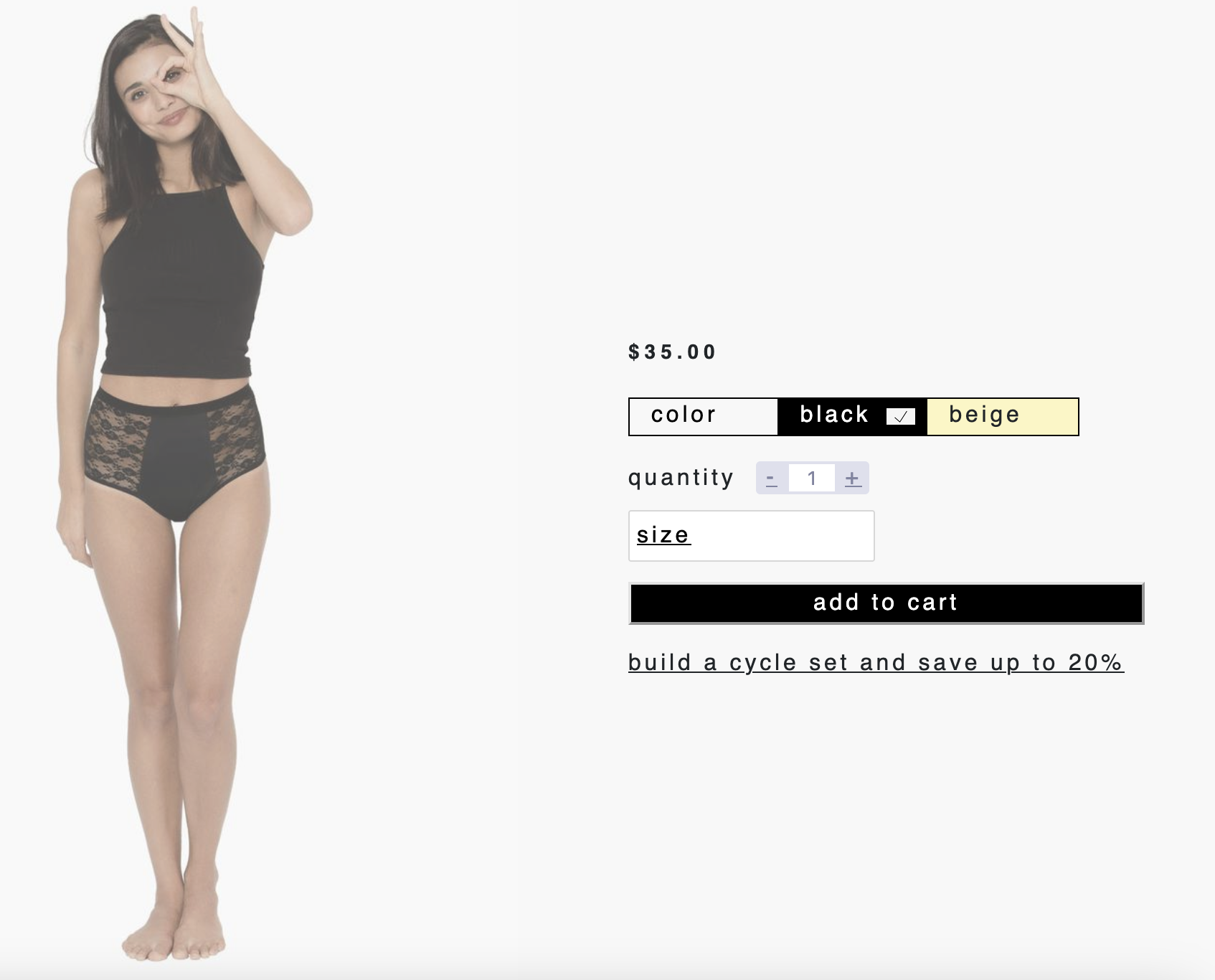Click the color label box
The image size is (1215, 980).
pyautogui.click(x=703, y=417)
